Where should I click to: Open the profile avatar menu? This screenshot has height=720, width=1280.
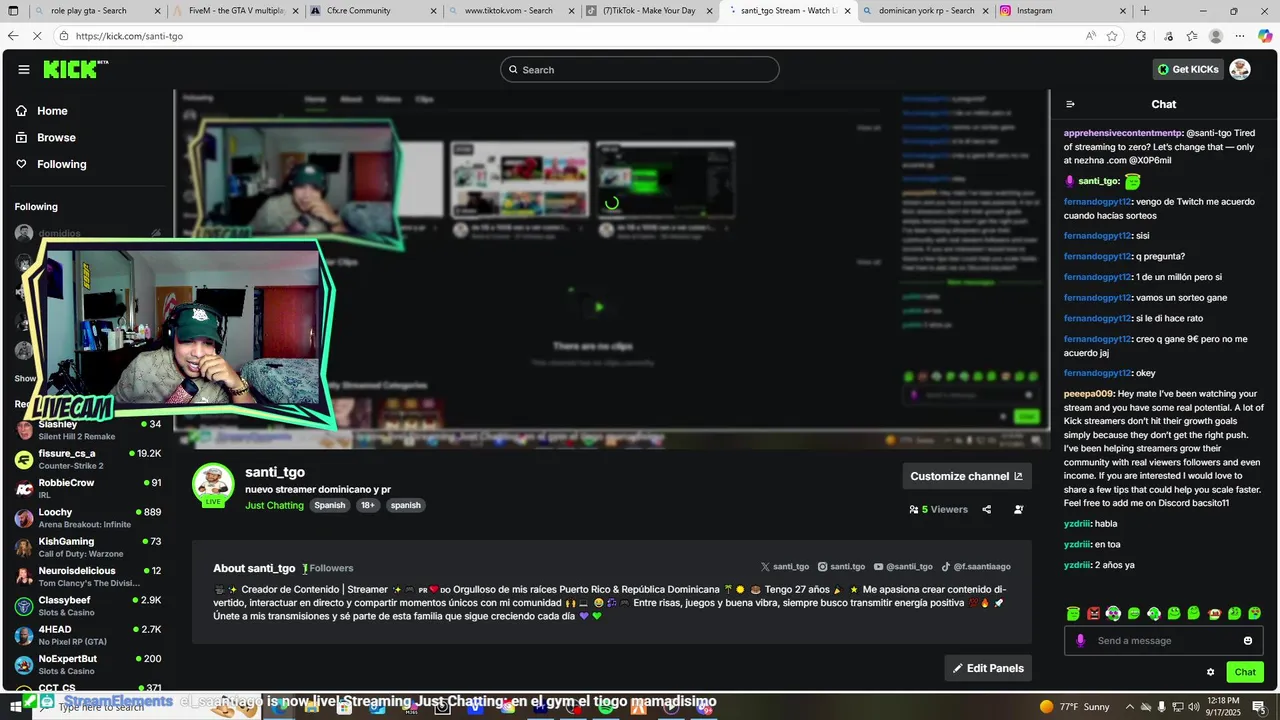tap(1240, 70)
